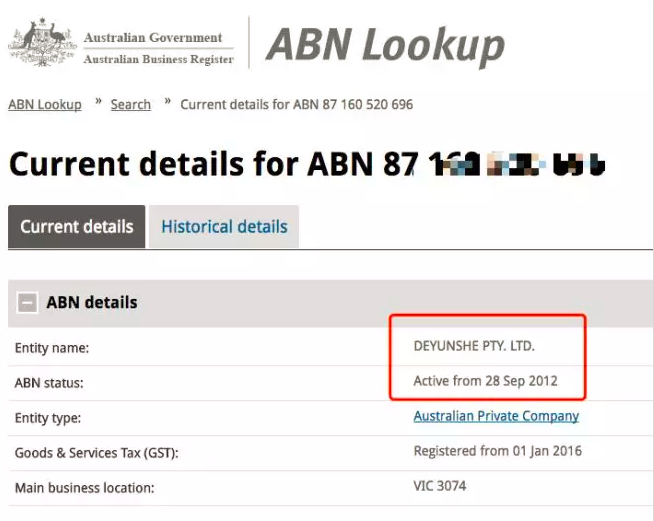Open the ABN Lookup breadcrumb link
This screenshot has height=521, width=654.
click(x=45, y=105)
